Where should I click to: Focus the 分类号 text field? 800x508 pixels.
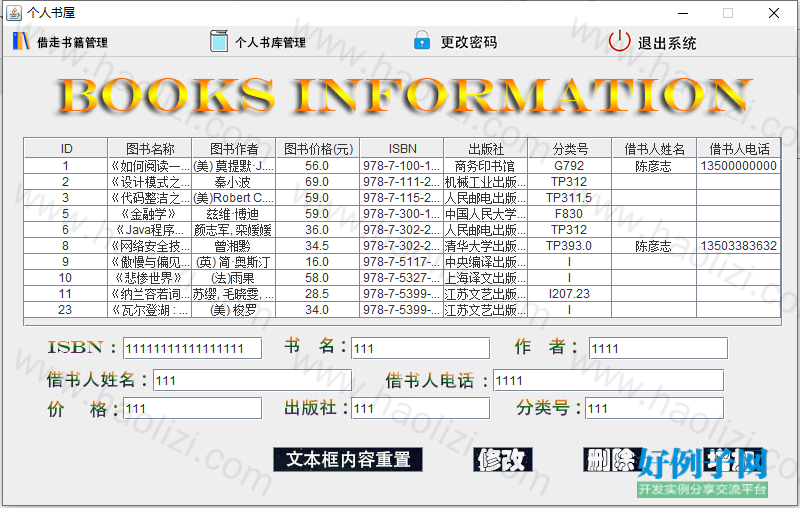pos(654,408)
